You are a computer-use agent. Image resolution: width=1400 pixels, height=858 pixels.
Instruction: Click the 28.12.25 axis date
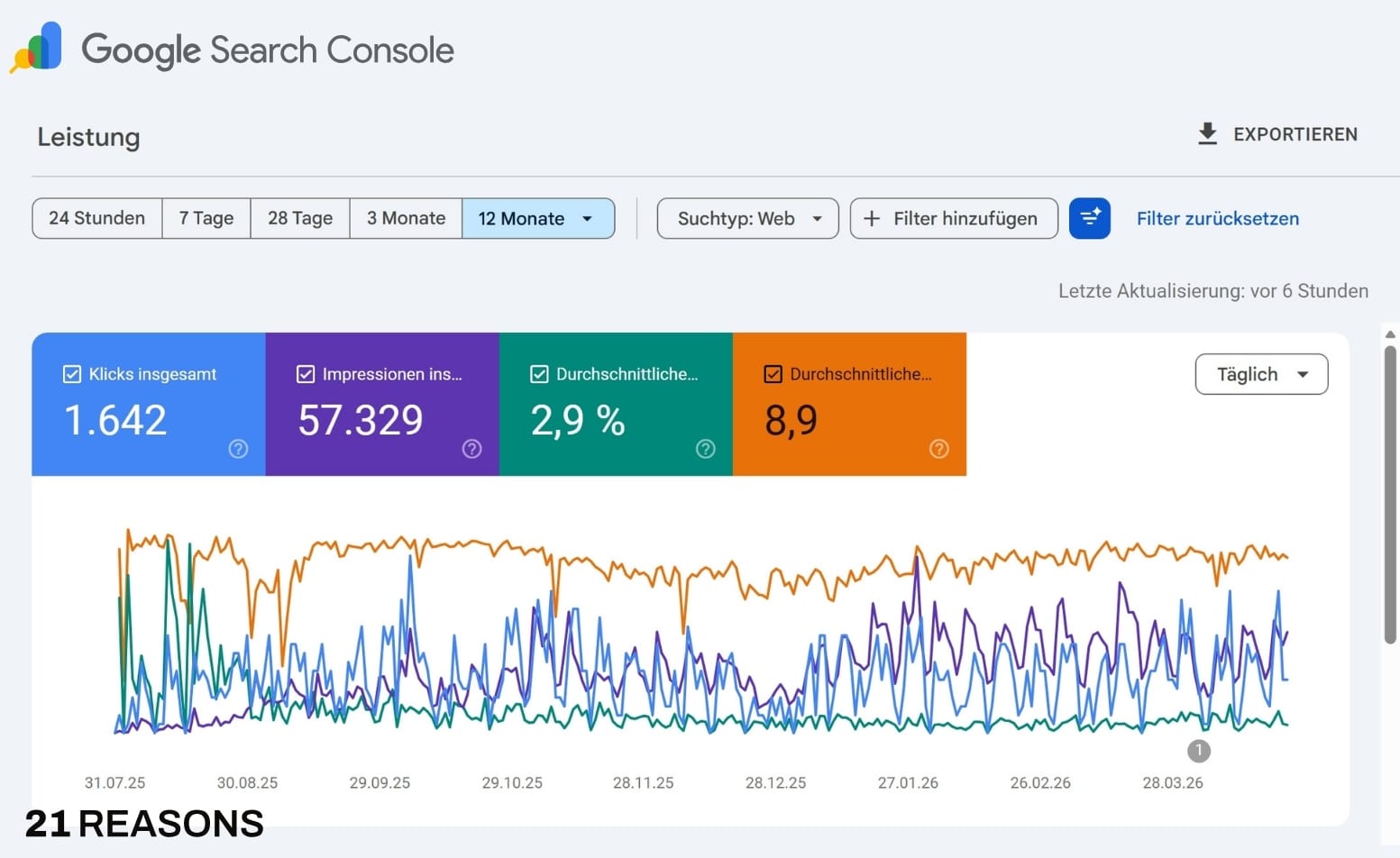(x=775, y=782)
